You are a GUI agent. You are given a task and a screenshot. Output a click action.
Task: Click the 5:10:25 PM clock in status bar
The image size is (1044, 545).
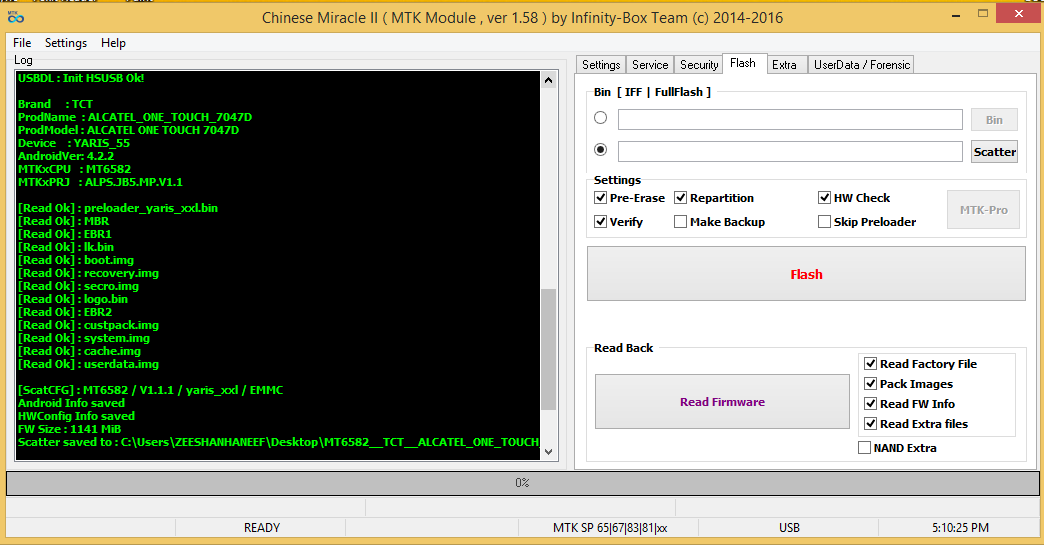(x=960, y=528)
